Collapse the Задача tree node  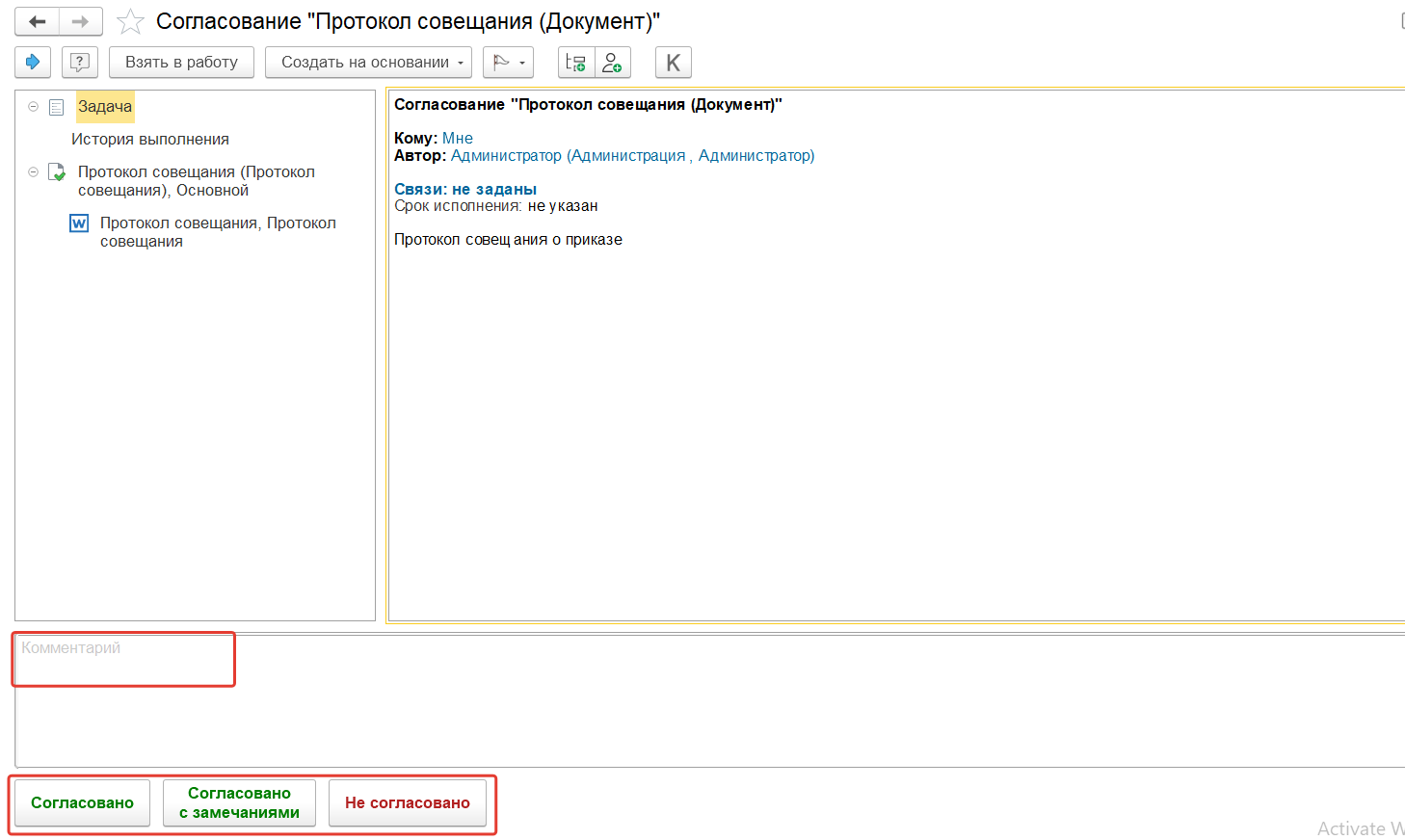(x=33, y=107)
